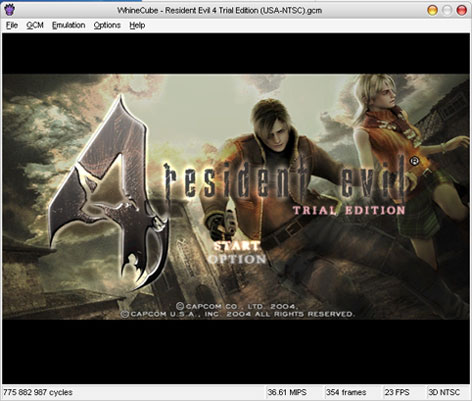472x401 pixels.
Task: Click the 36.61 MIPS status entry
Action: (287, 392)
